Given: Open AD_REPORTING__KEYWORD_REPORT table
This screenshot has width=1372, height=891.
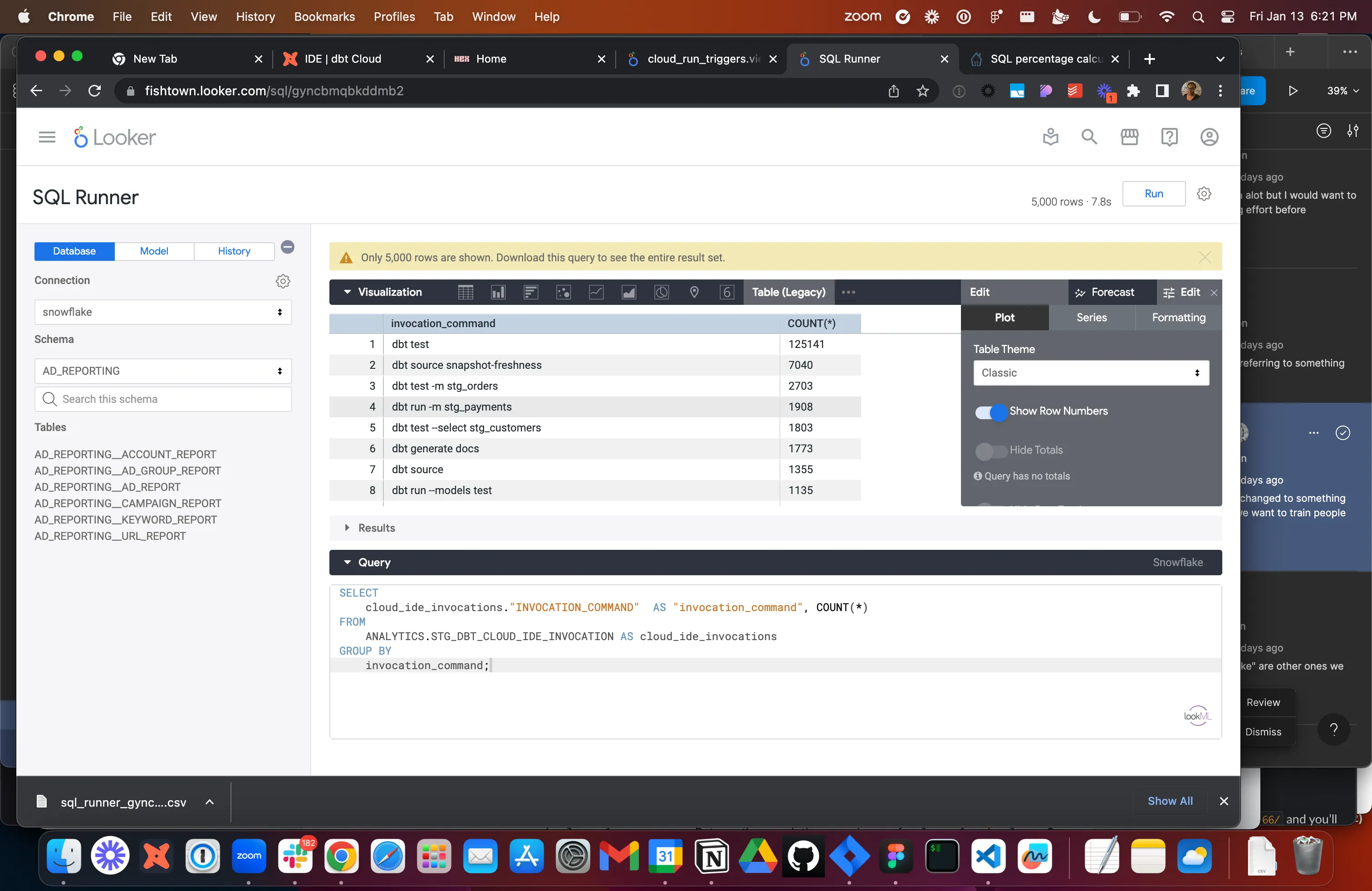Looking at the screenshot, I should [x=126, y=520].
